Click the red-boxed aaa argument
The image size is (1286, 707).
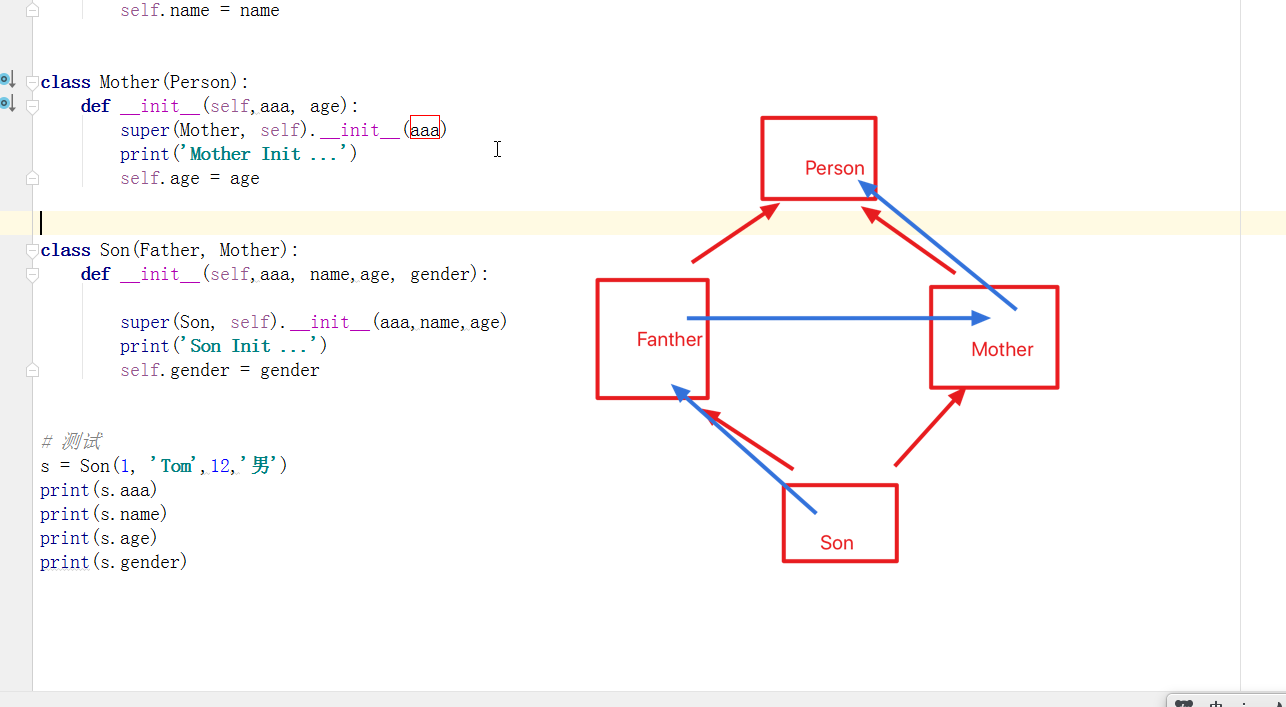[425, 130]
